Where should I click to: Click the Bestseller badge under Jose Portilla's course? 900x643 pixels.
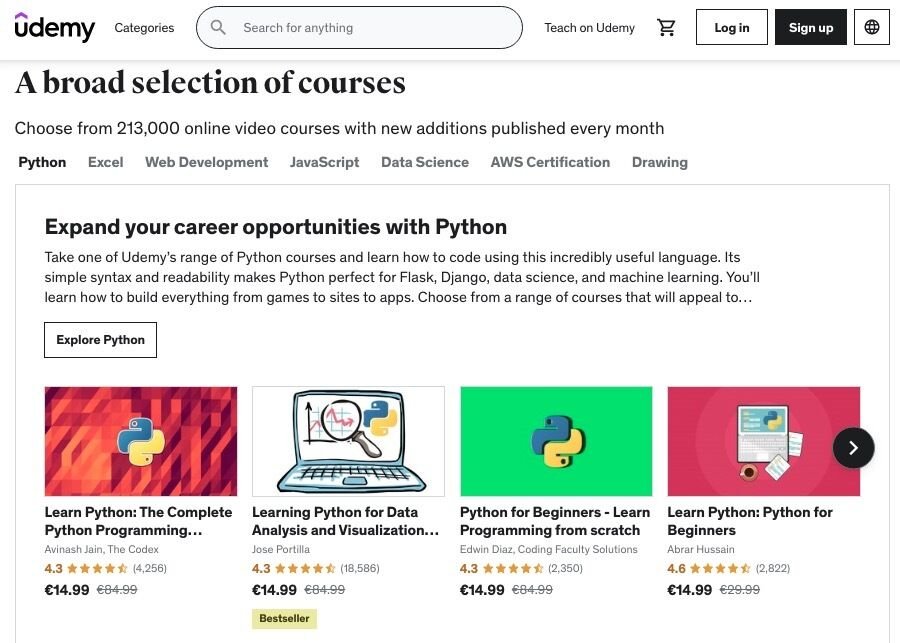284,618
